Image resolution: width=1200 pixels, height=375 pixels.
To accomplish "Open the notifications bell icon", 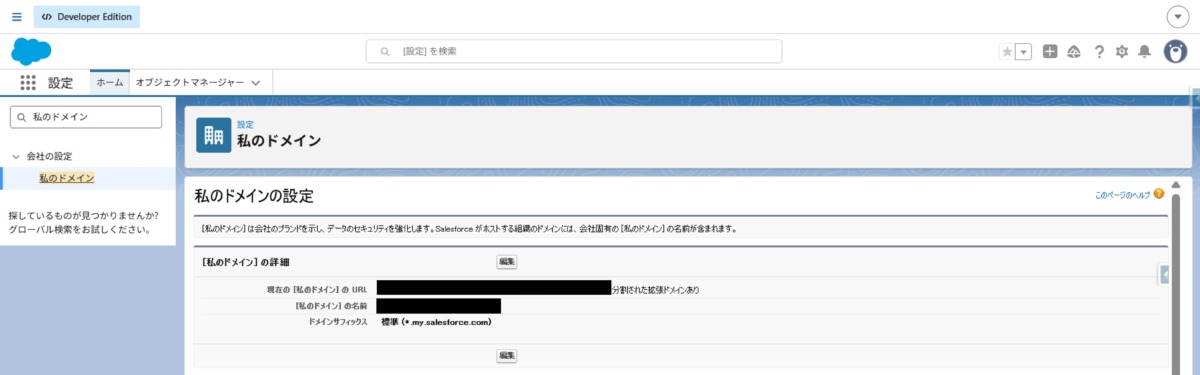I will 1145,52.
